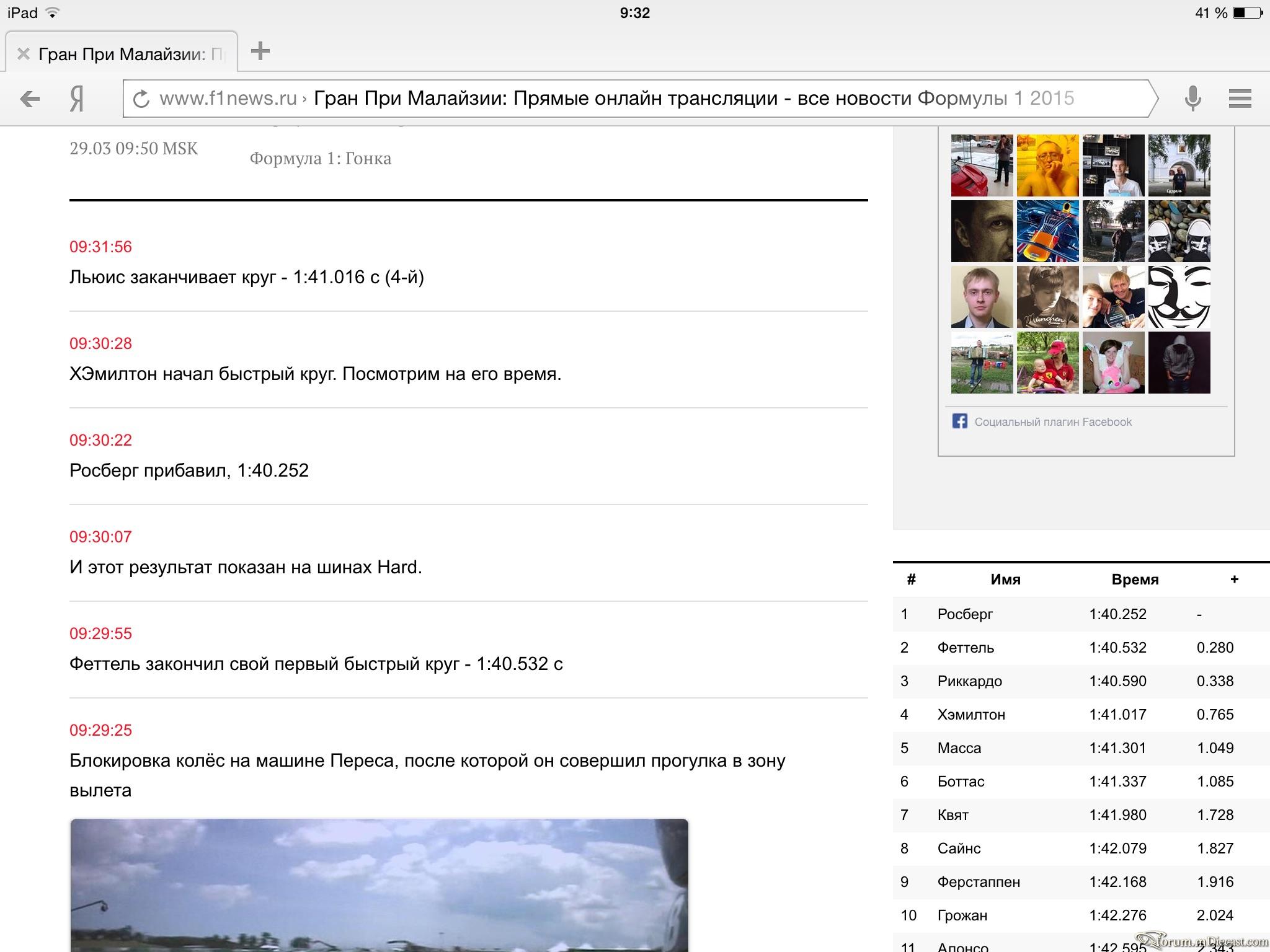Click text 'Росберг прибавил, 1:40.252'
Image resolution: width=1270 pixels, height=952 pixels.
coord(189,470)
